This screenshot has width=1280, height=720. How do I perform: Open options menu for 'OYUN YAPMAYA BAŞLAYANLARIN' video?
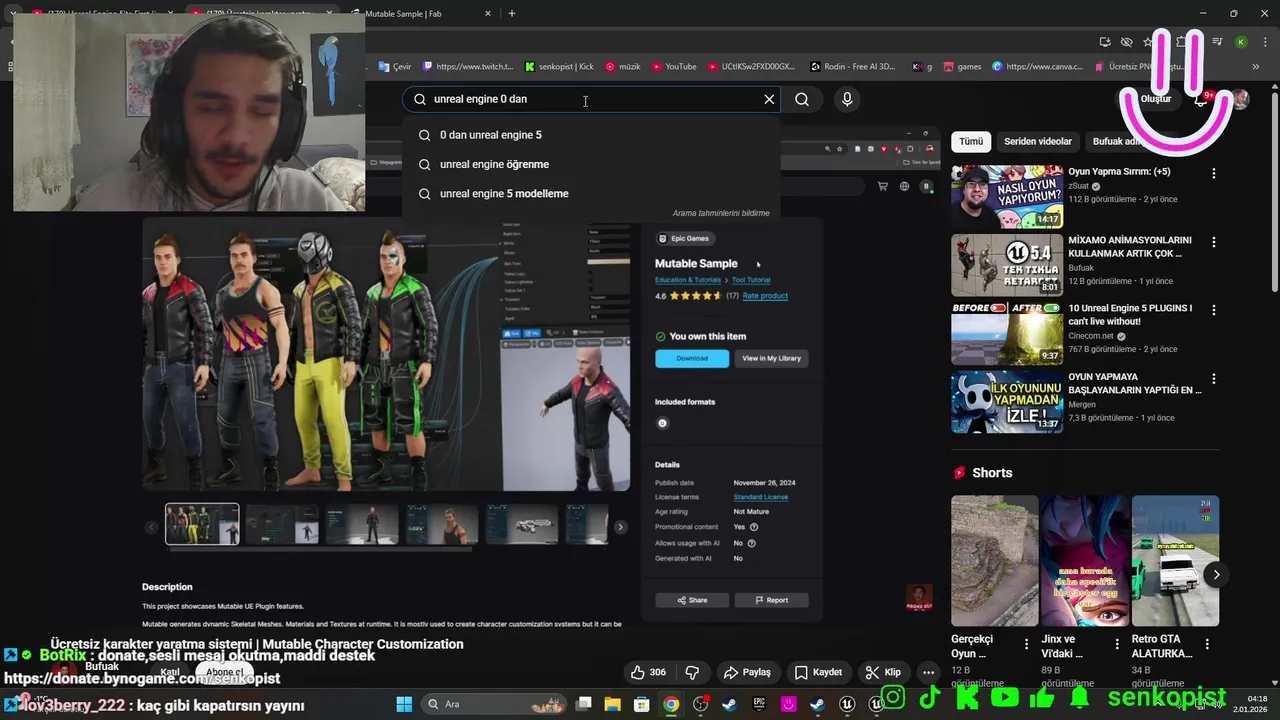tap(1214, 379)
